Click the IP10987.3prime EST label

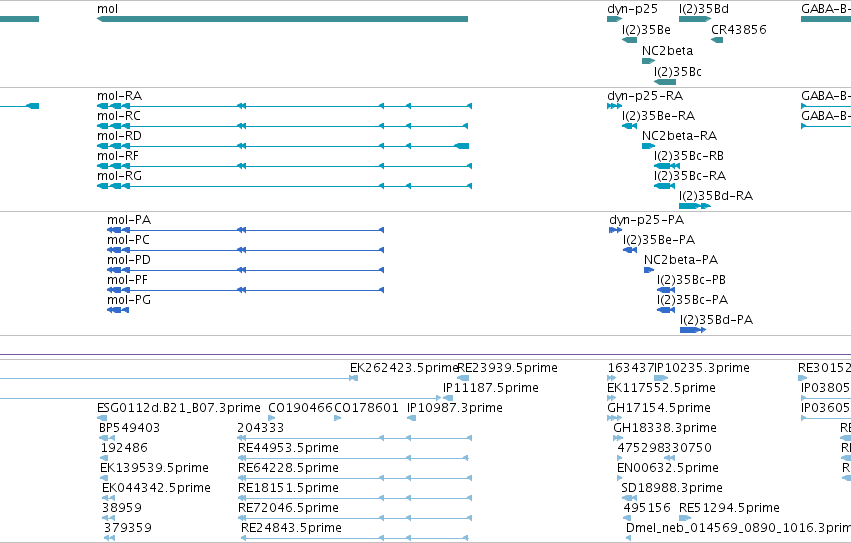455,408
